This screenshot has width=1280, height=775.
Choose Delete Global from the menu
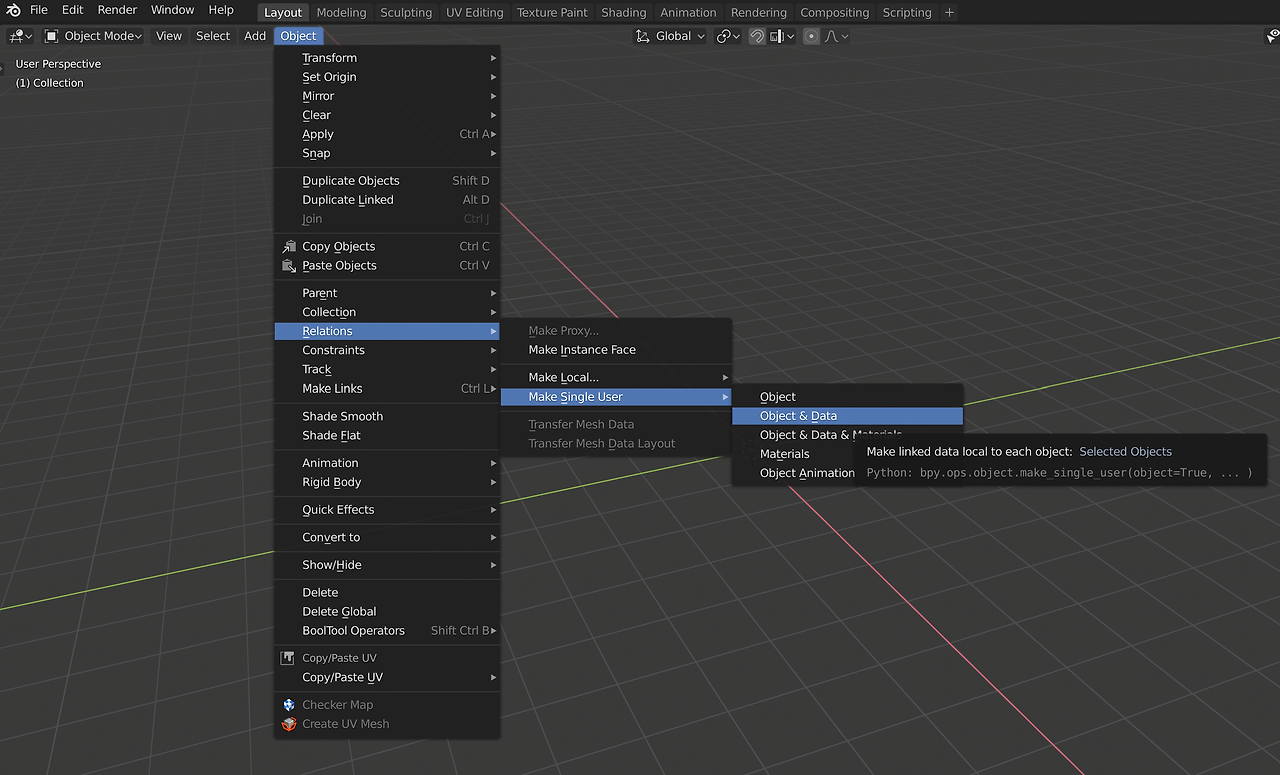tap(387, 612)
